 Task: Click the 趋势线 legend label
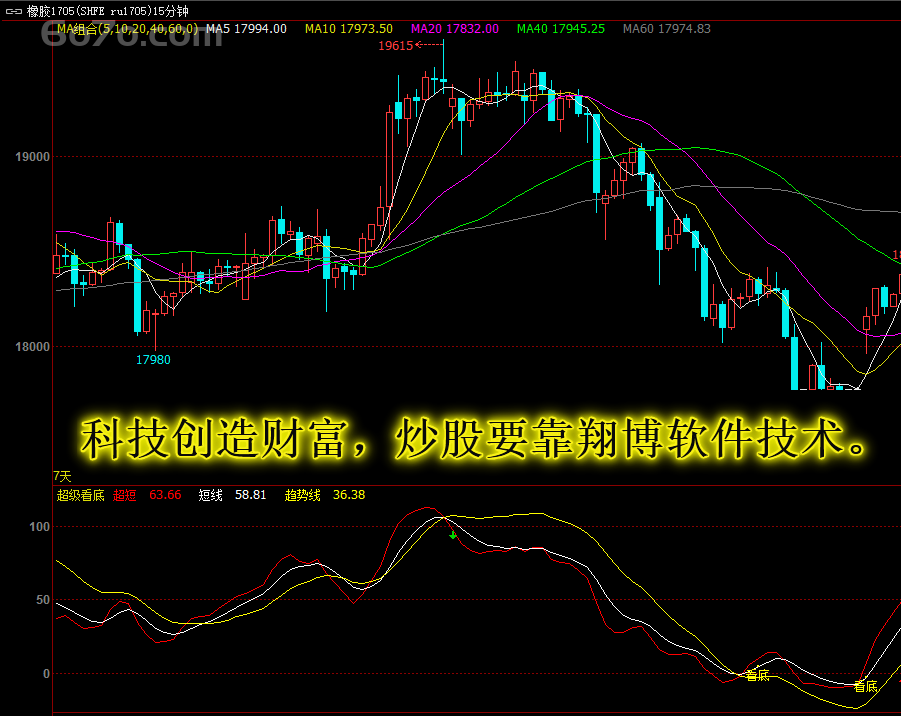click(302, 495)
